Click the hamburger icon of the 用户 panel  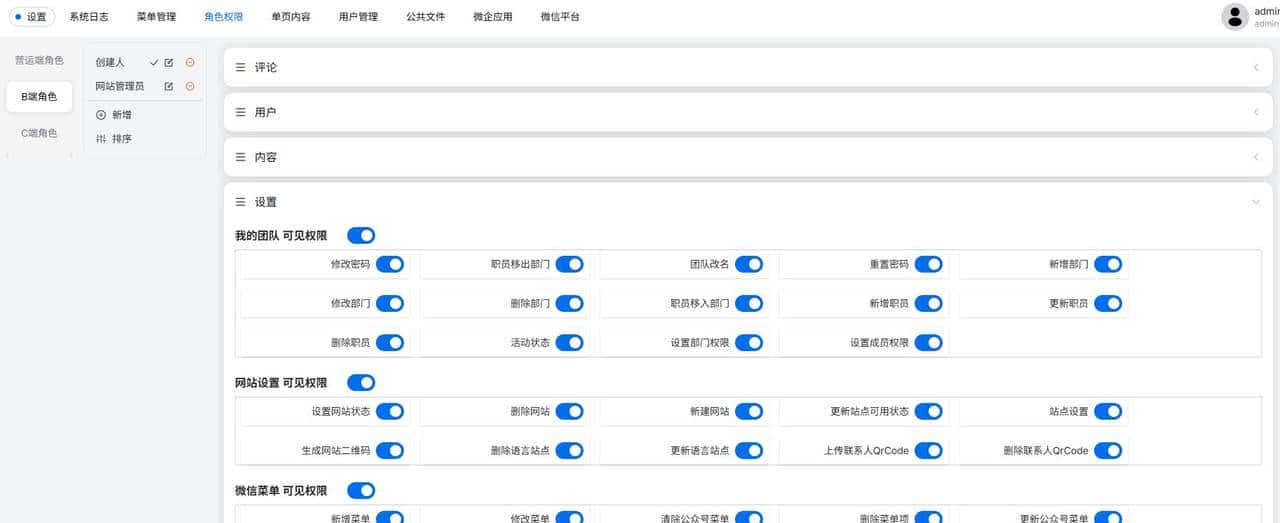pos(240,112)
